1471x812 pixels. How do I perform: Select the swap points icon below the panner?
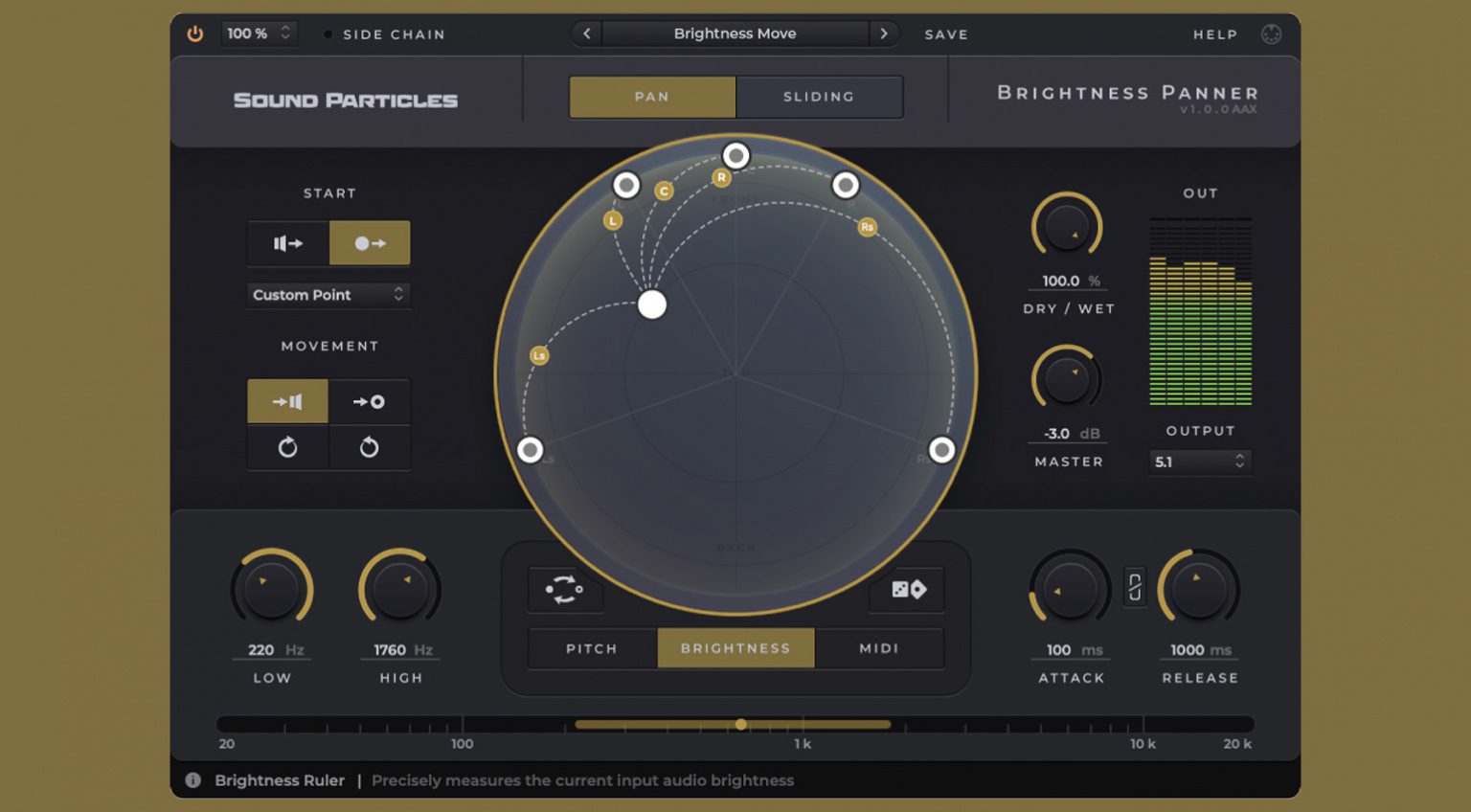(565, 590)
